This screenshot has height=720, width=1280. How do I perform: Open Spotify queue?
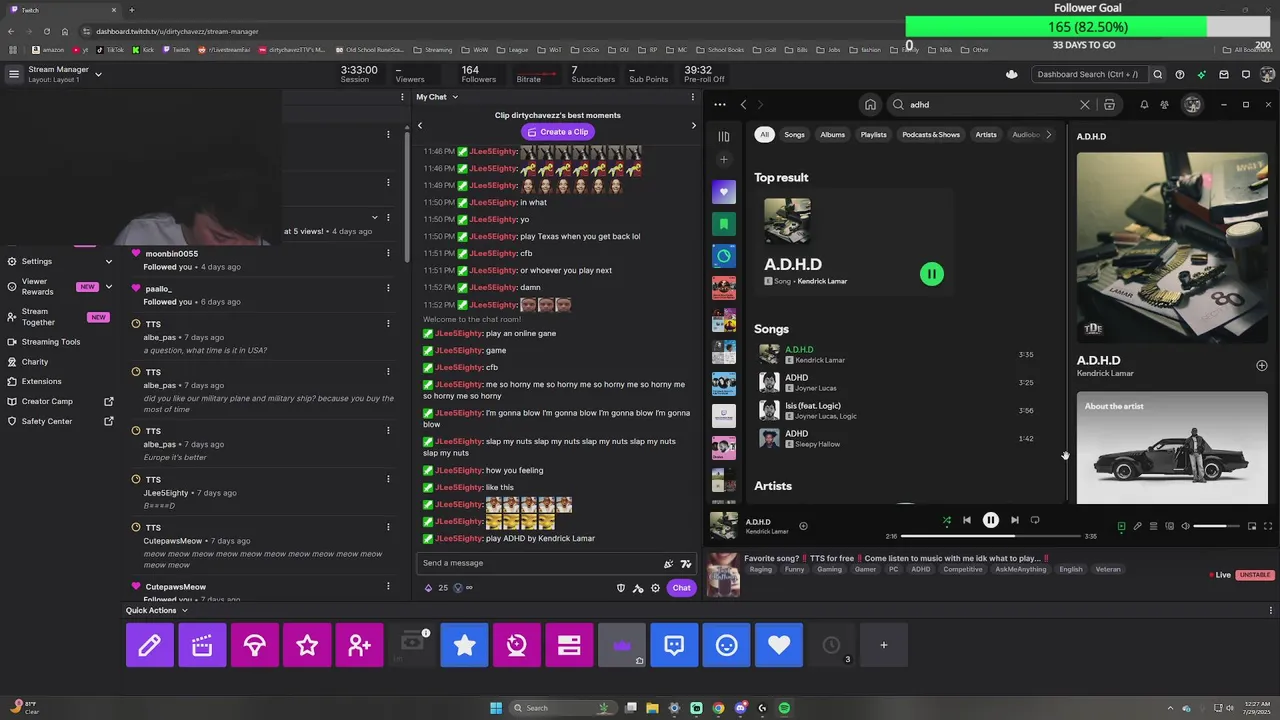[1153, 526]
